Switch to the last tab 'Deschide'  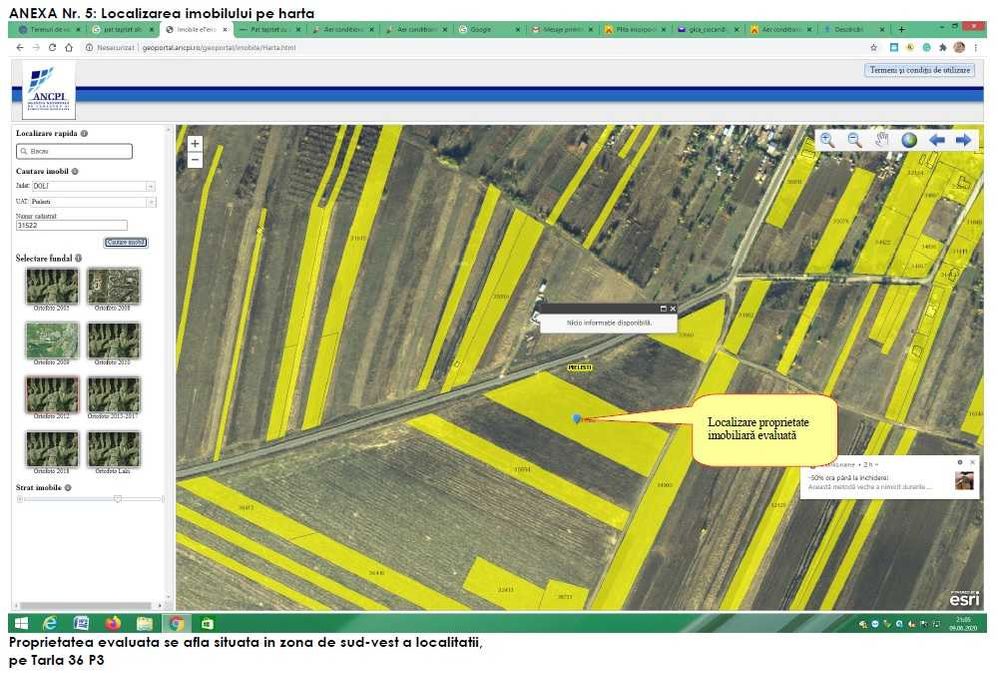click(x=854, y=29)
